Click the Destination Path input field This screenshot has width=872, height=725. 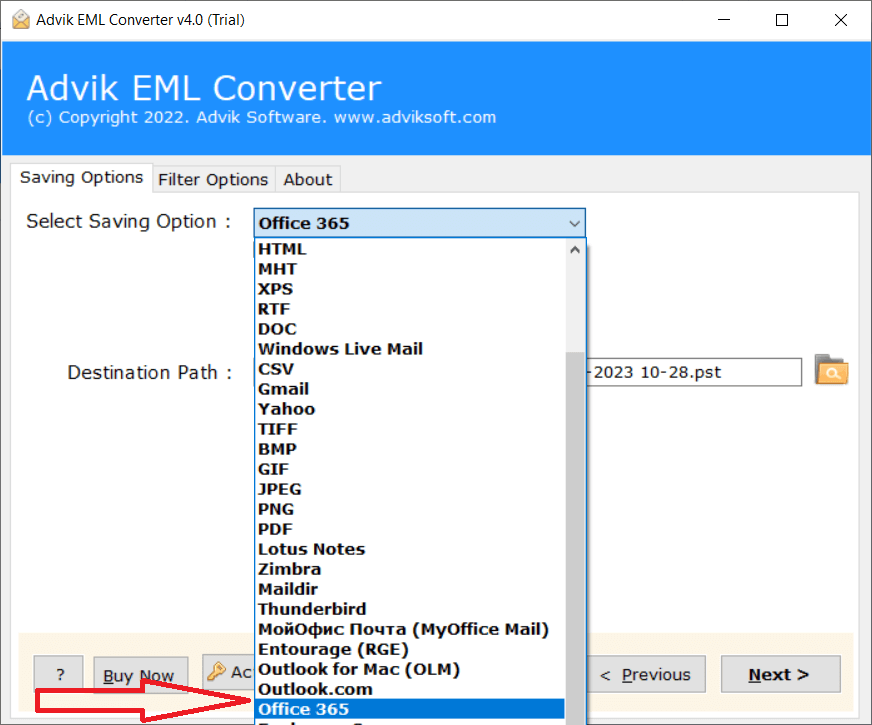click(694, 372)
